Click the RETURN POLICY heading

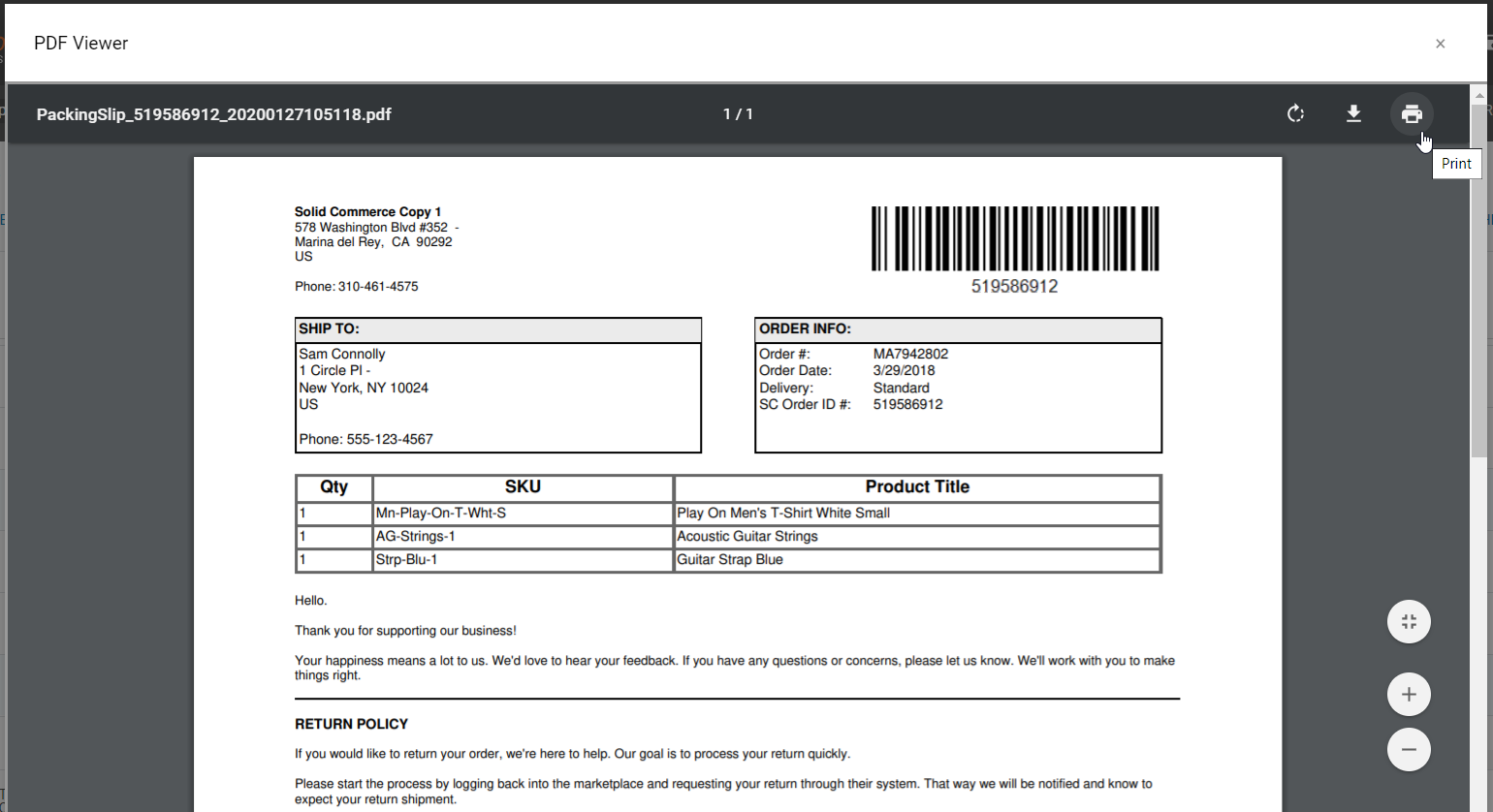[351, 724]
